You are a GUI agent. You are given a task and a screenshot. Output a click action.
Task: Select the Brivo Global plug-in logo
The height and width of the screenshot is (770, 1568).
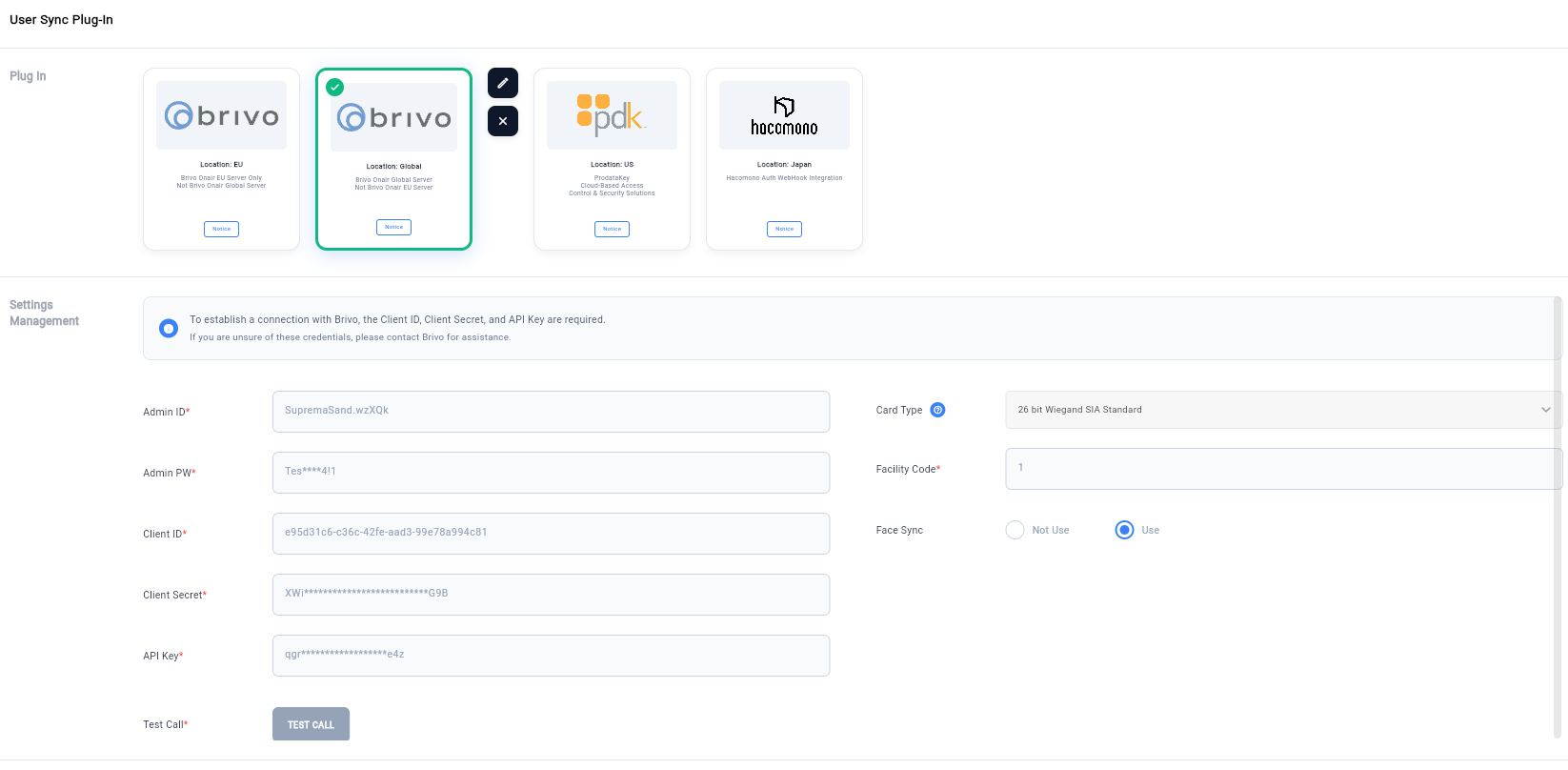[393, 117]
